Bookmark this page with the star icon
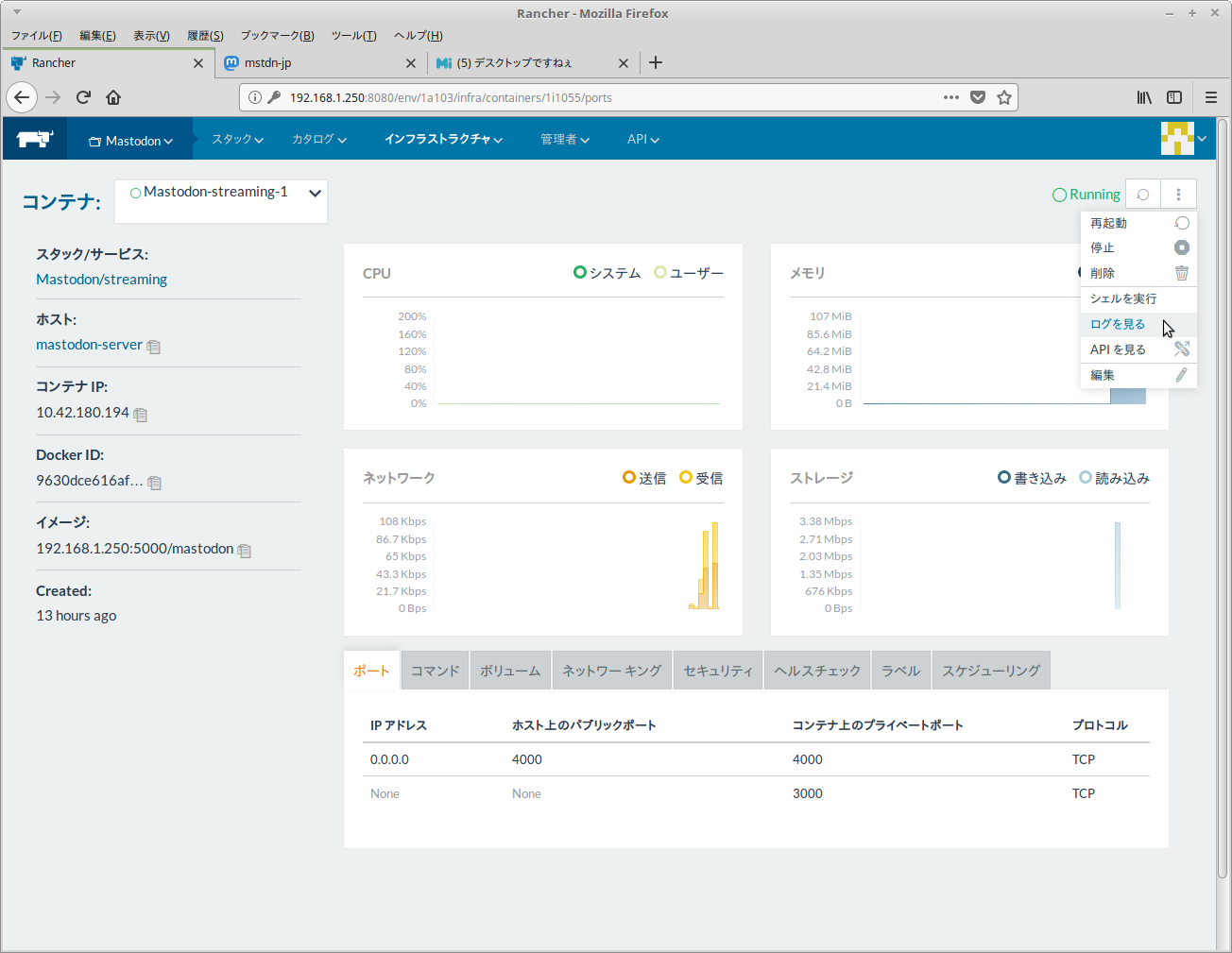 click(x=1004, y=97)
